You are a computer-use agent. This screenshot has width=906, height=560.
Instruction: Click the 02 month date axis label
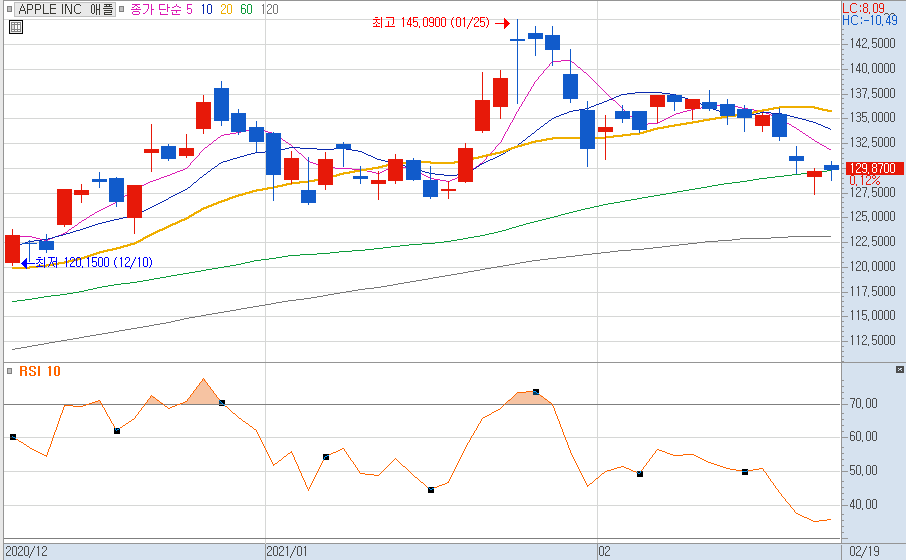click(604, 551)
